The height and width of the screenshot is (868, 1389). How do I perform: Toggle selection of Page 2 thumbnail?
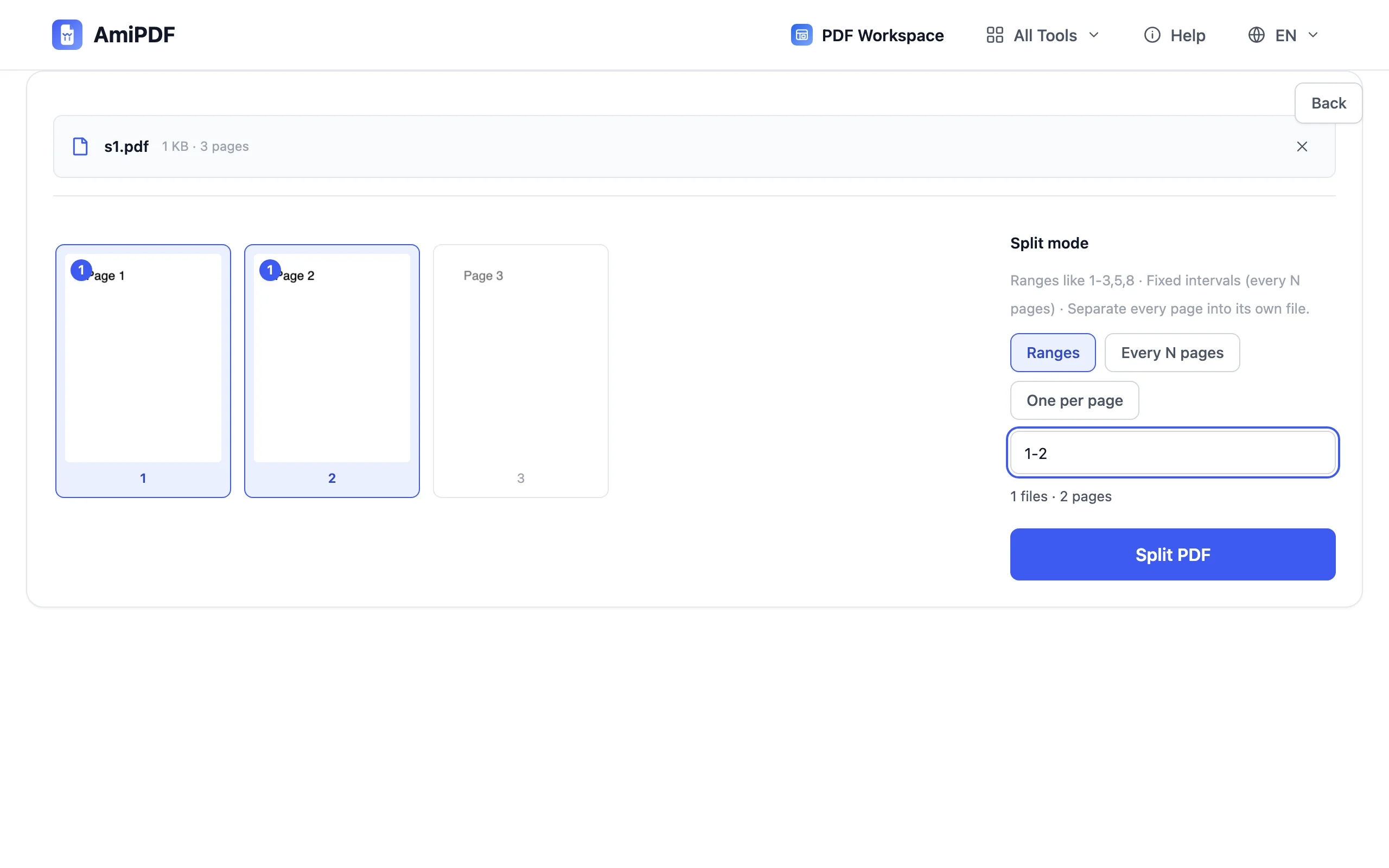pos(332,371)
